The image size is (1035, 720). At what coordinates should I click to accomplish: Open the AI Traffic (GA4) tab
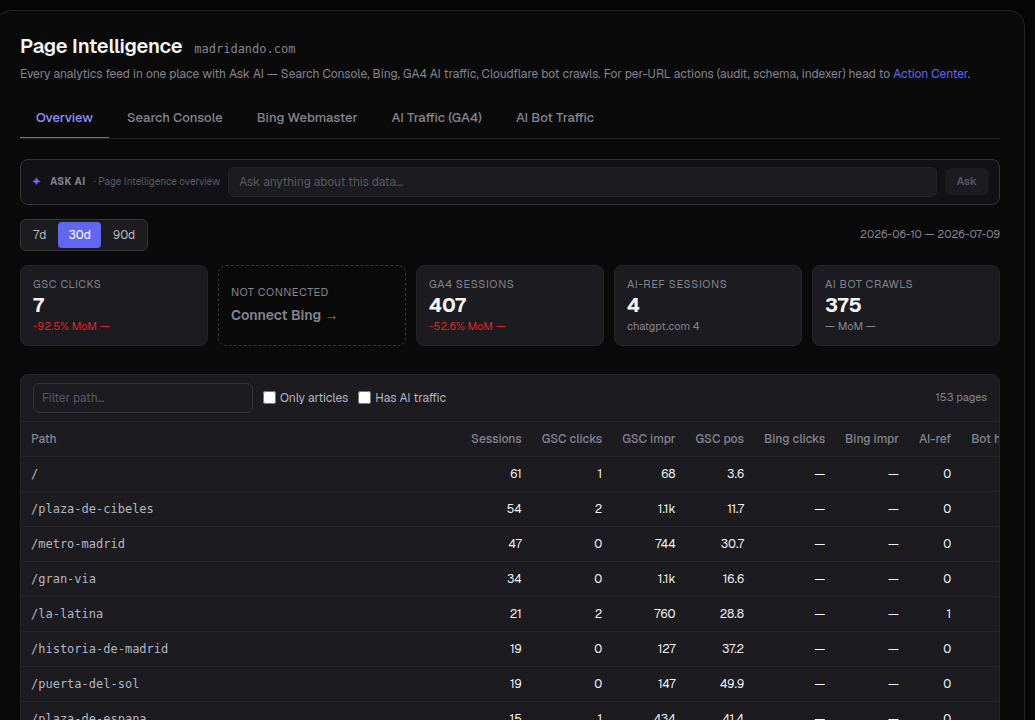tap(436, 117)
